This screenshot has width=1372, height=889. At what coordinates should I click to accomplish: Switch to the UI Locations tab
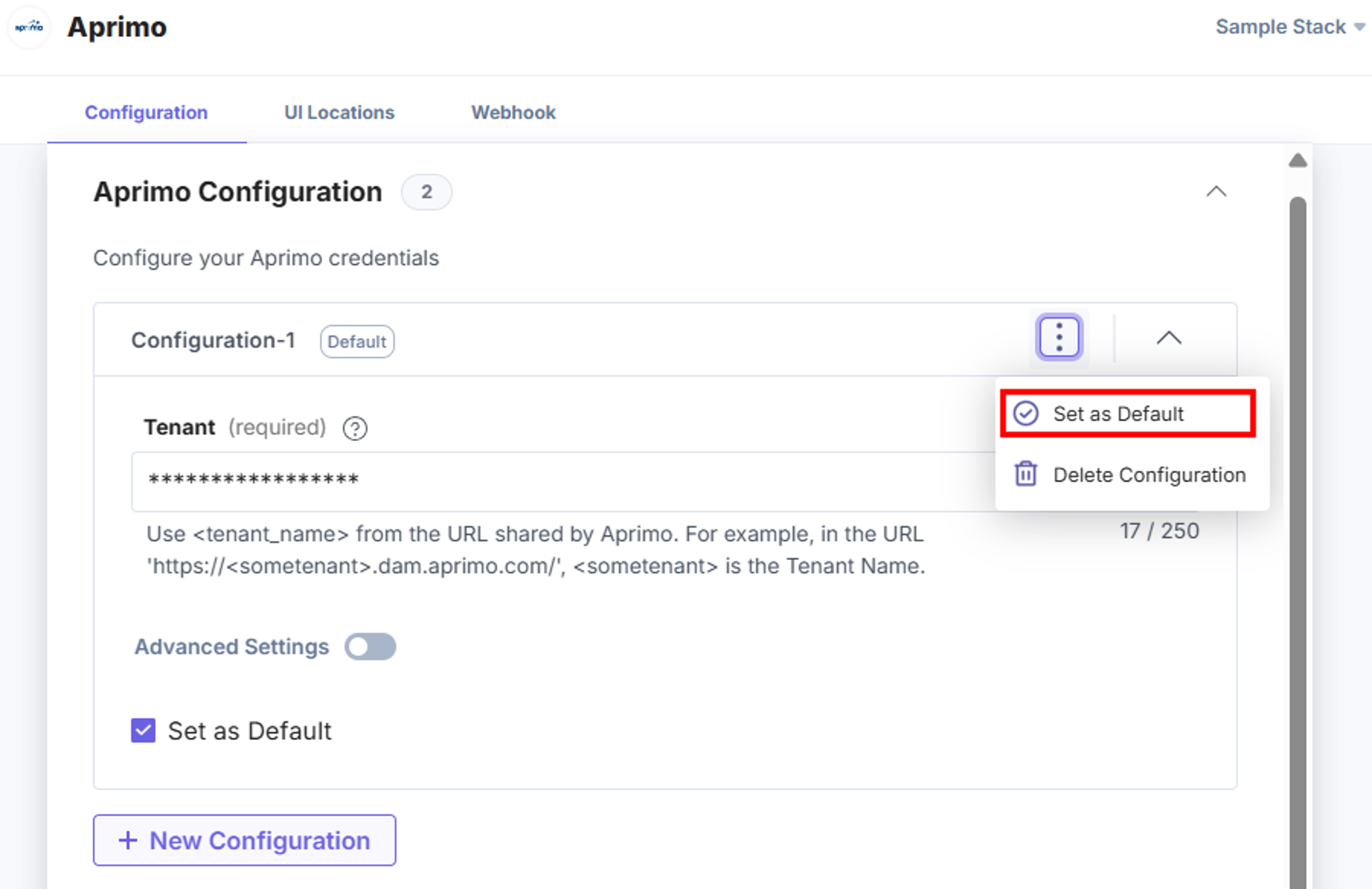[x=339, y=112]
